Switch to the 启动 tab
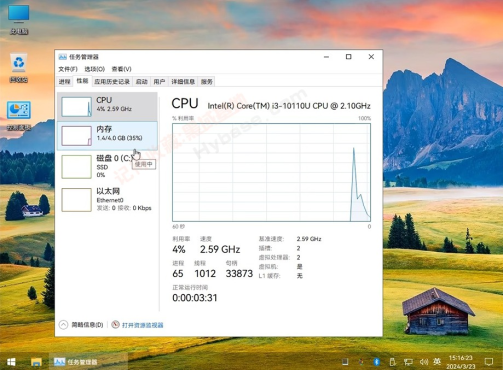503x370 pixels. click(x=142, y=82)
